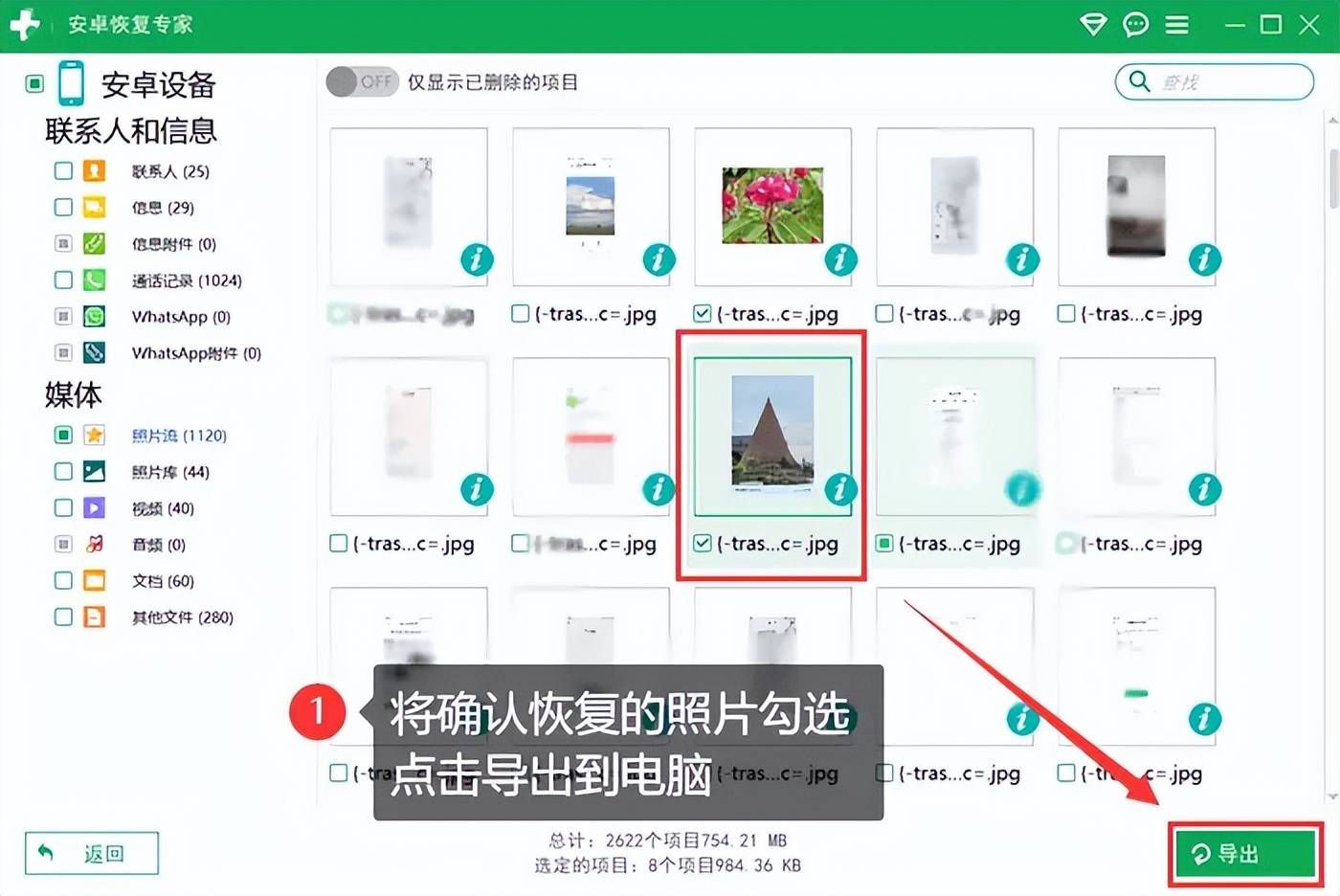Check the 联系人 (25) checkbox
The height and width of the screenshot is (896, 1340).
(63, 171)
